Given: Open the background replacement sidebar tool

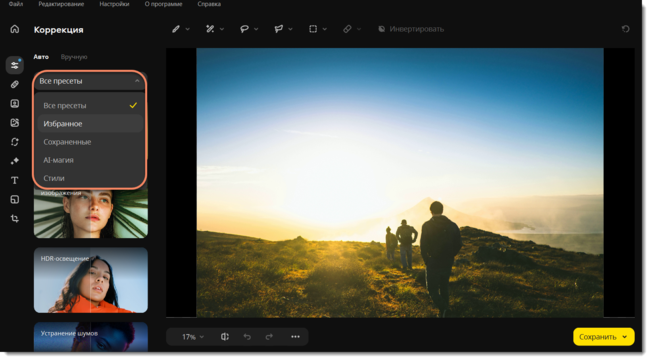Looking at the screenshot, I should (x=15, y=123).
